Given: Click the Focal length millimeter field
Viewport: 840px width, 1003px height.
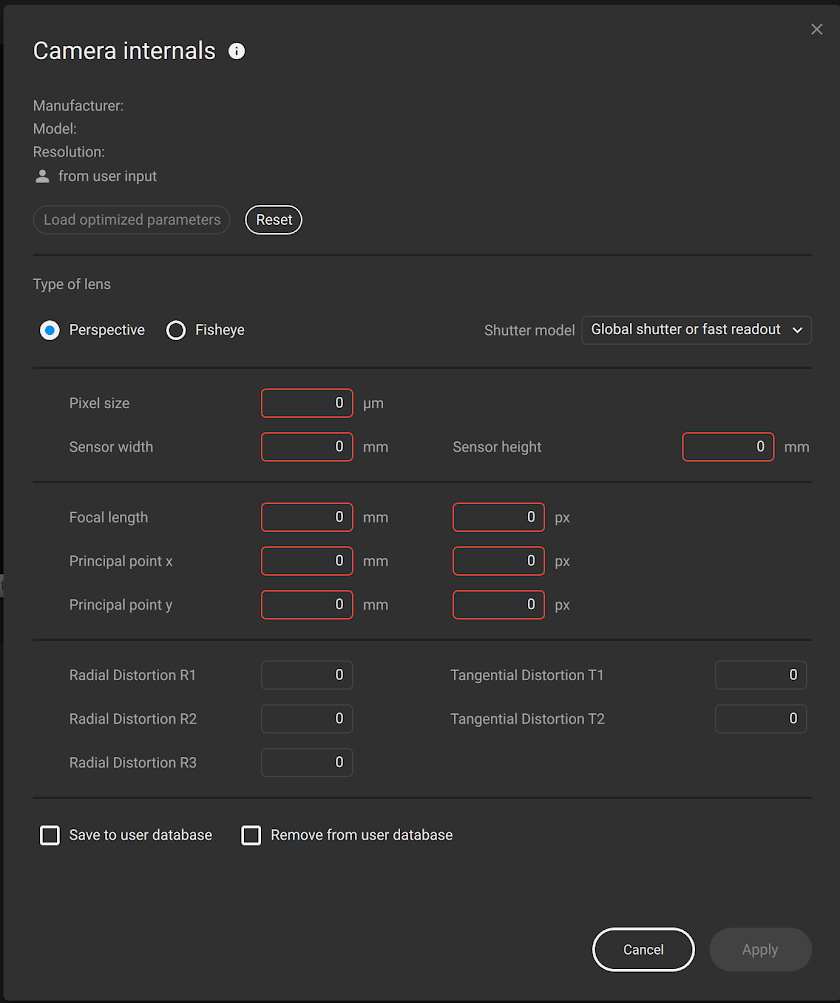Looking at the screenshot, I should coord(307,517).
